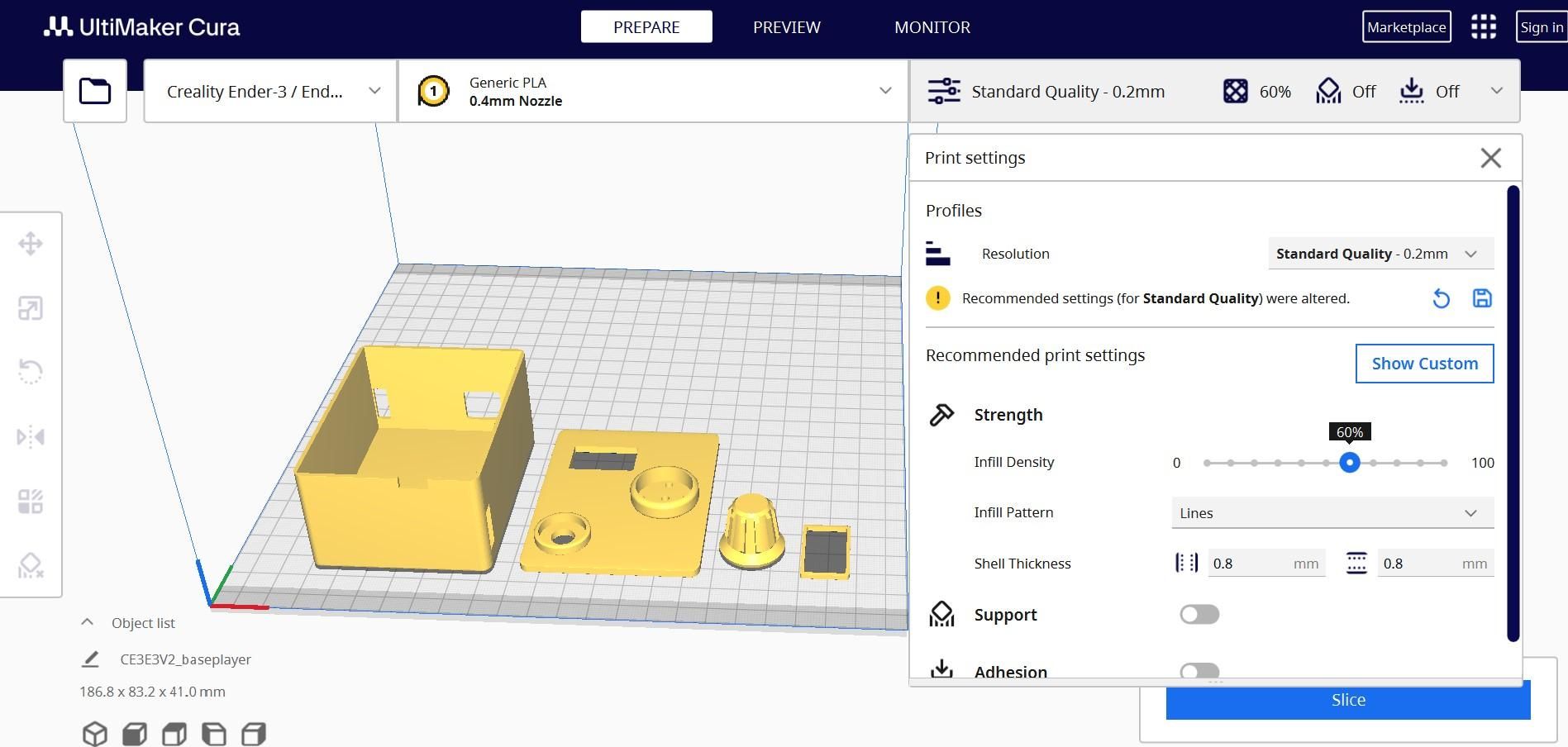The height and width of the screenshot is (747, 1568).
Task: Open the Creality Ender-3 printer dropdown
Action: point(270,91)
